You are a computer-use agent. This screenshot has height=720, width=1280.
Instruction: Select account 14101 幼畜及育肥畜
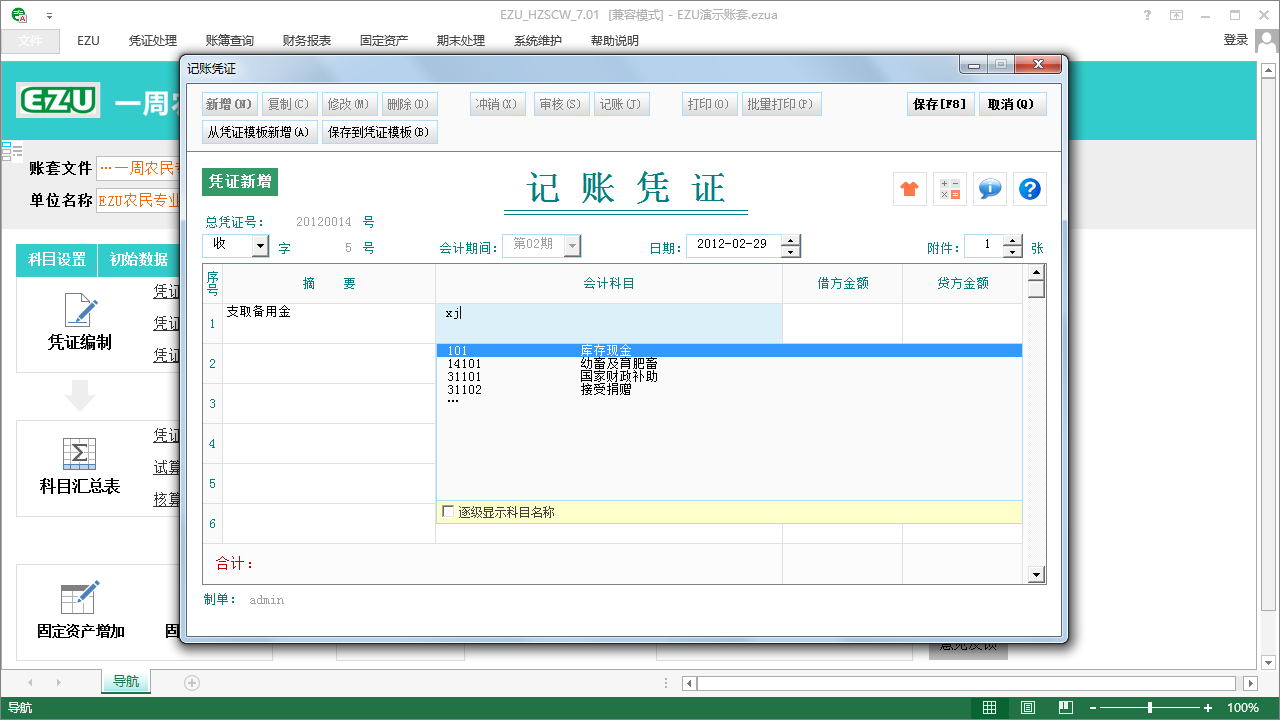(x=729, y=364)
